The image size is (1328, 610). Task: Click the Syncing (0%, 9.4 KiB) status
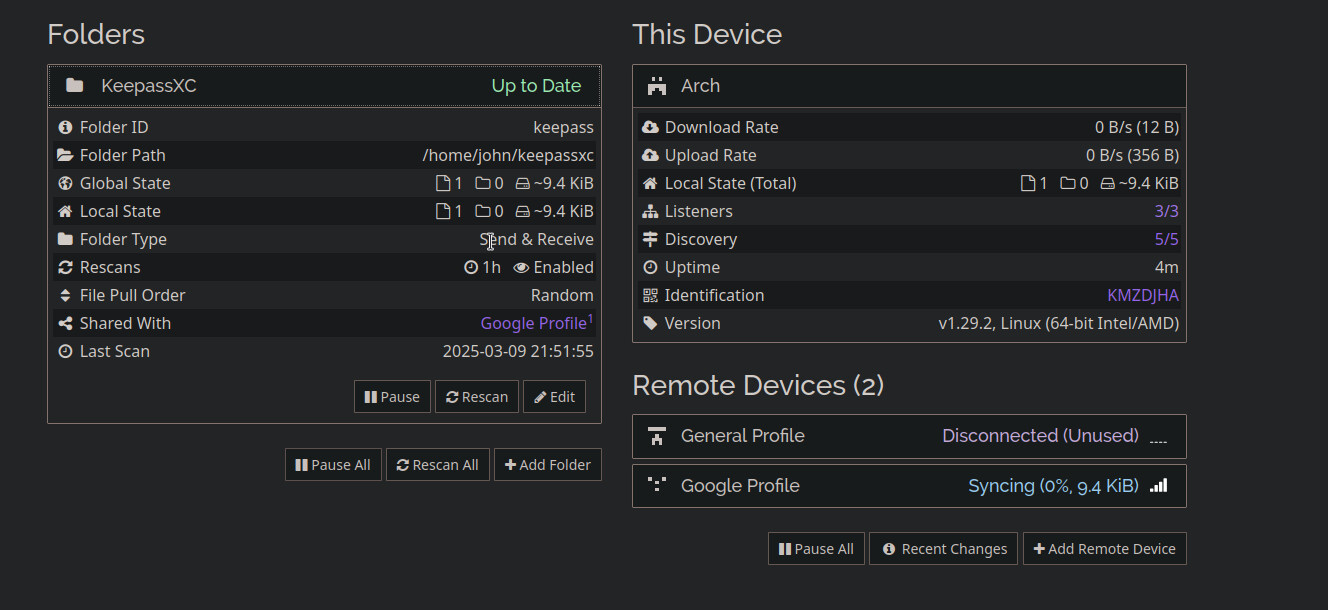pyautogui.click(x=1053, y=486)
